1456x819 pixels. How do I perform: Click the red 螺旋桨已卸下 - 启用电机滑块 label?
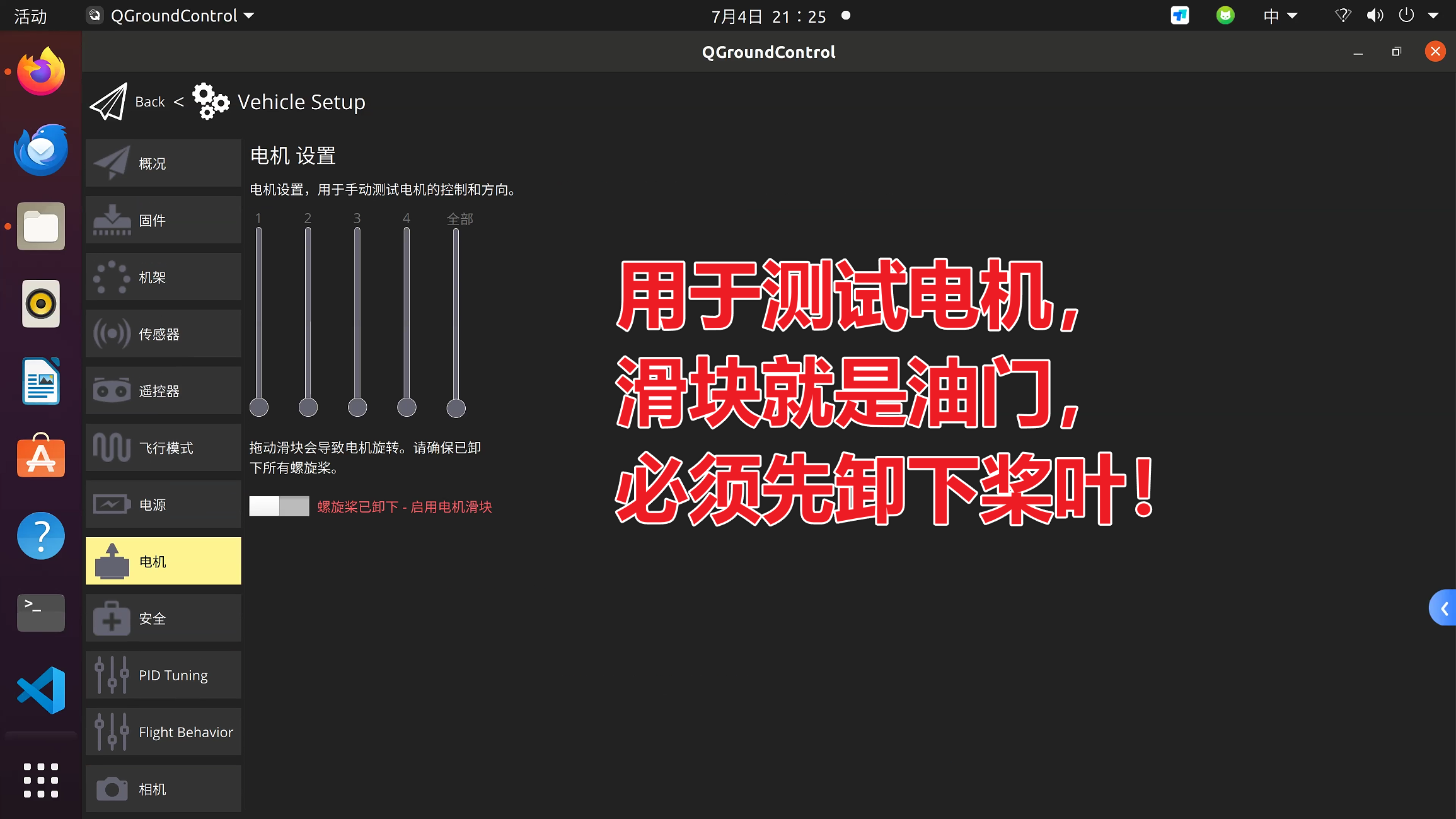click(404, 507)
